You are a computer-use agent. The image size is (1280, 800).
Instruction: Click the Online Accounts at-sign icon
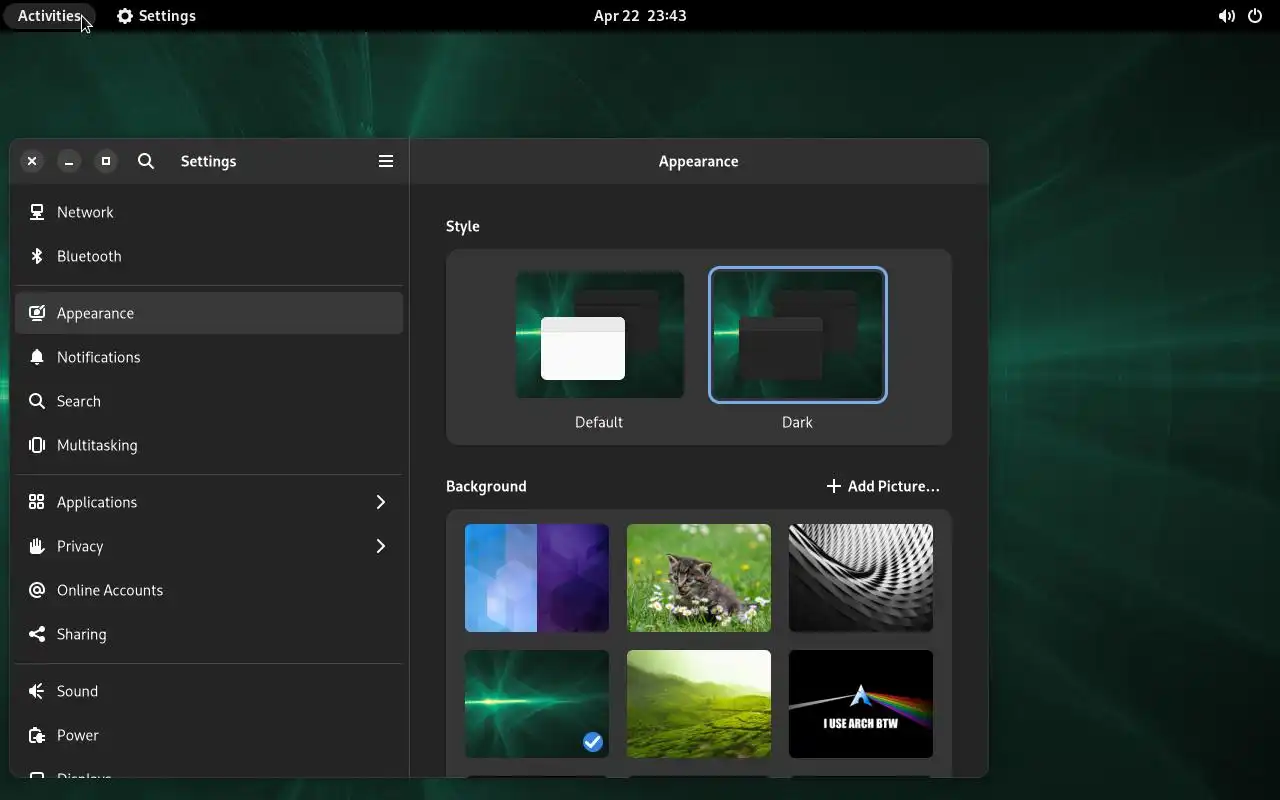pyautogui.click(x=37, y=590)
